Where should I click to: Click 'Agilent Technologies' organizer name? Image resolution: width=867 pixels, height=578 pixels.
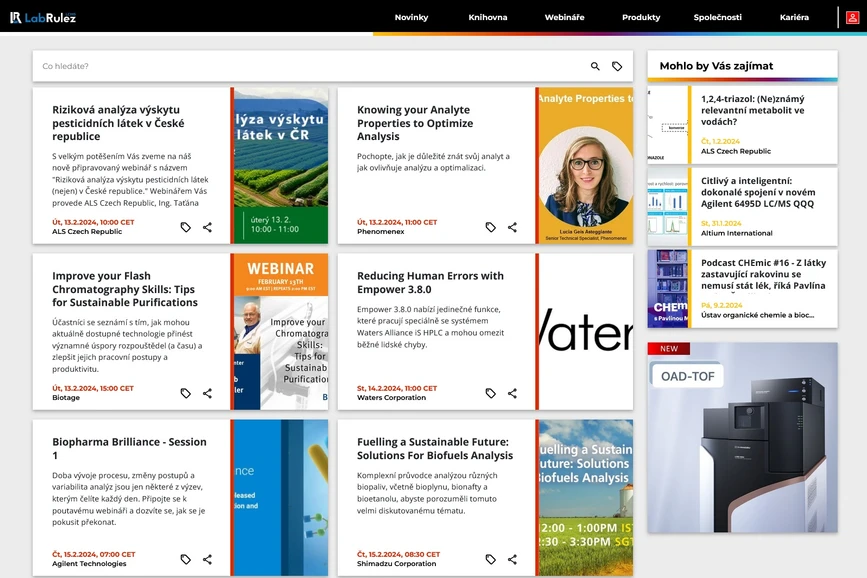(x=89, y=564)
